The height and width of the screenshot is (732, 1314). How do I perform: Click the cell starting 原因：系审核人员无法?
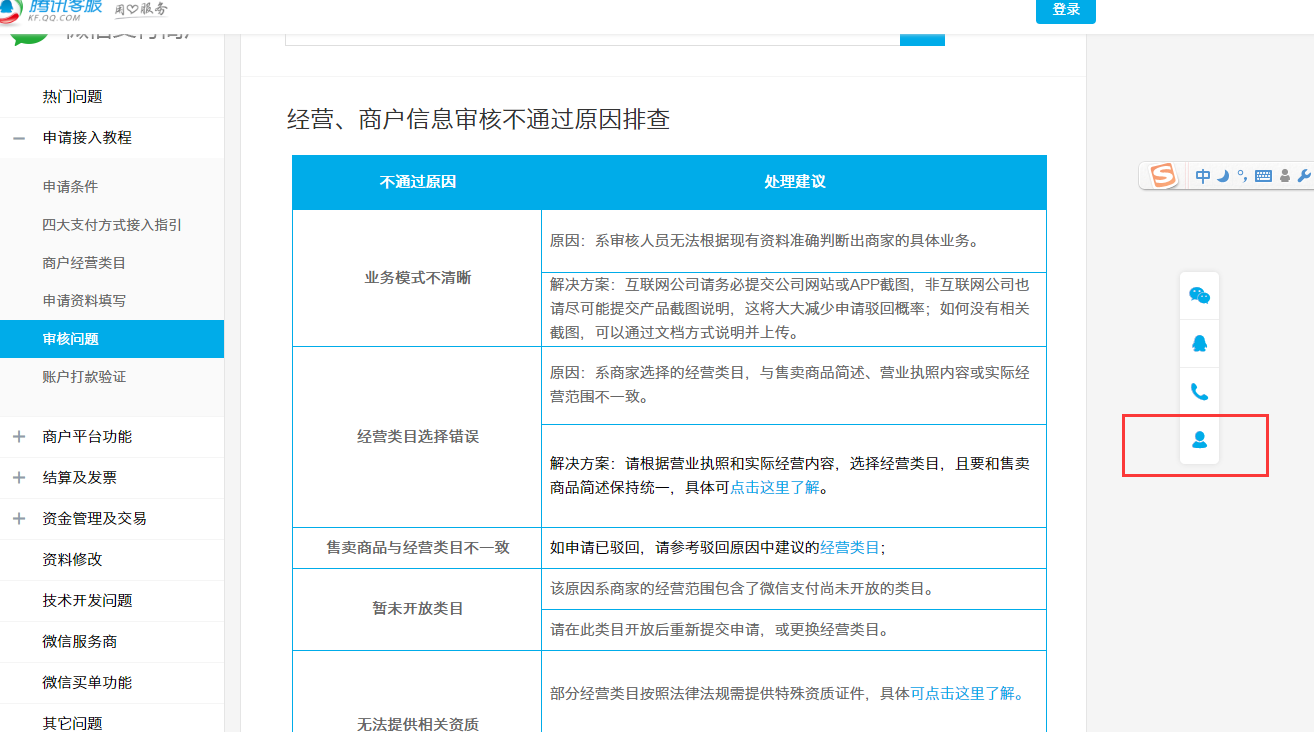pos(794,241)
